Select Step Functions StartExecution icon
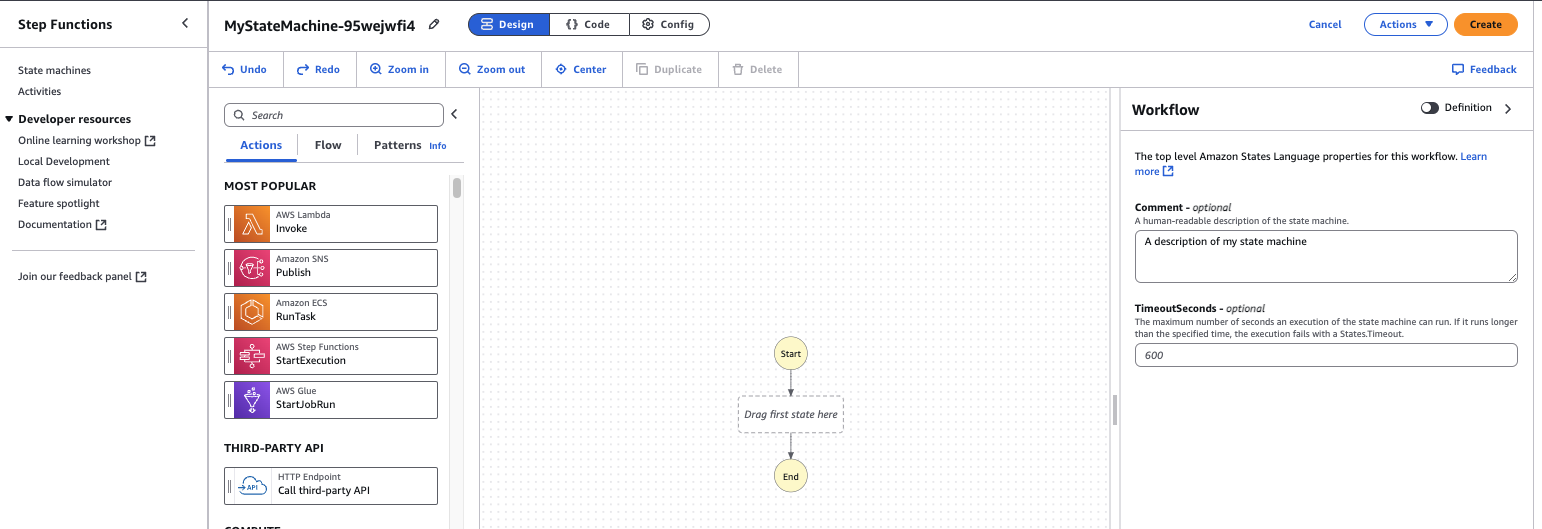1542x529 pixels. point(252,356)
